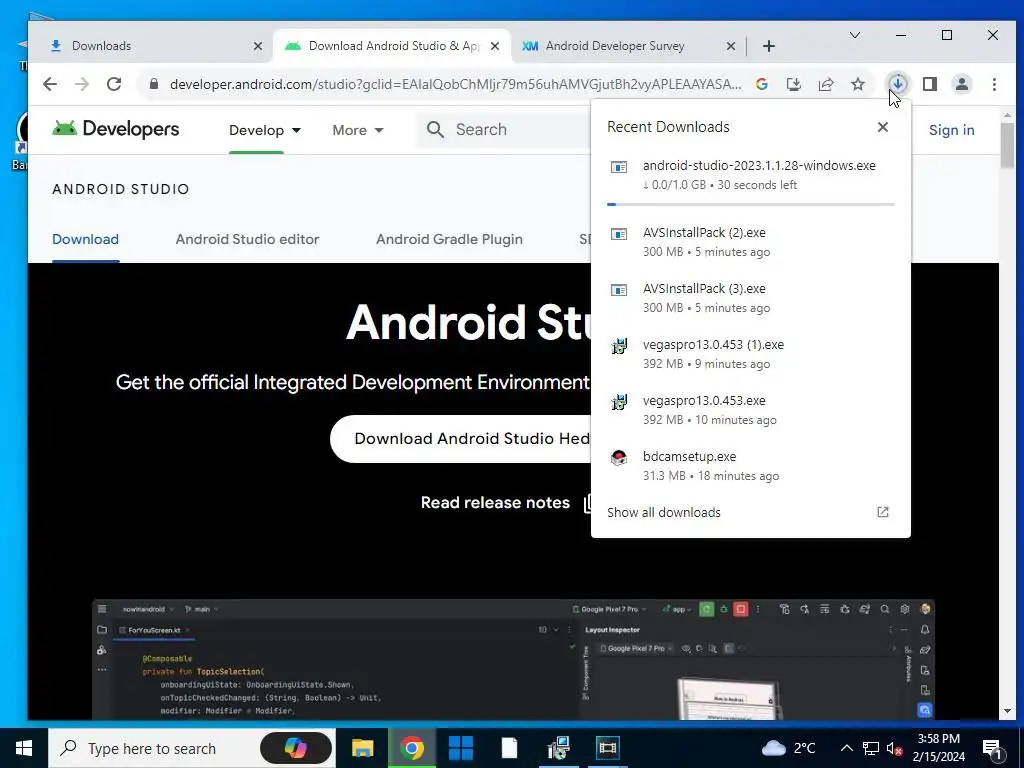1024x768 pixels.
Task: Open vegaspro13.0.453.exe download entry
Action: point(750,410)
